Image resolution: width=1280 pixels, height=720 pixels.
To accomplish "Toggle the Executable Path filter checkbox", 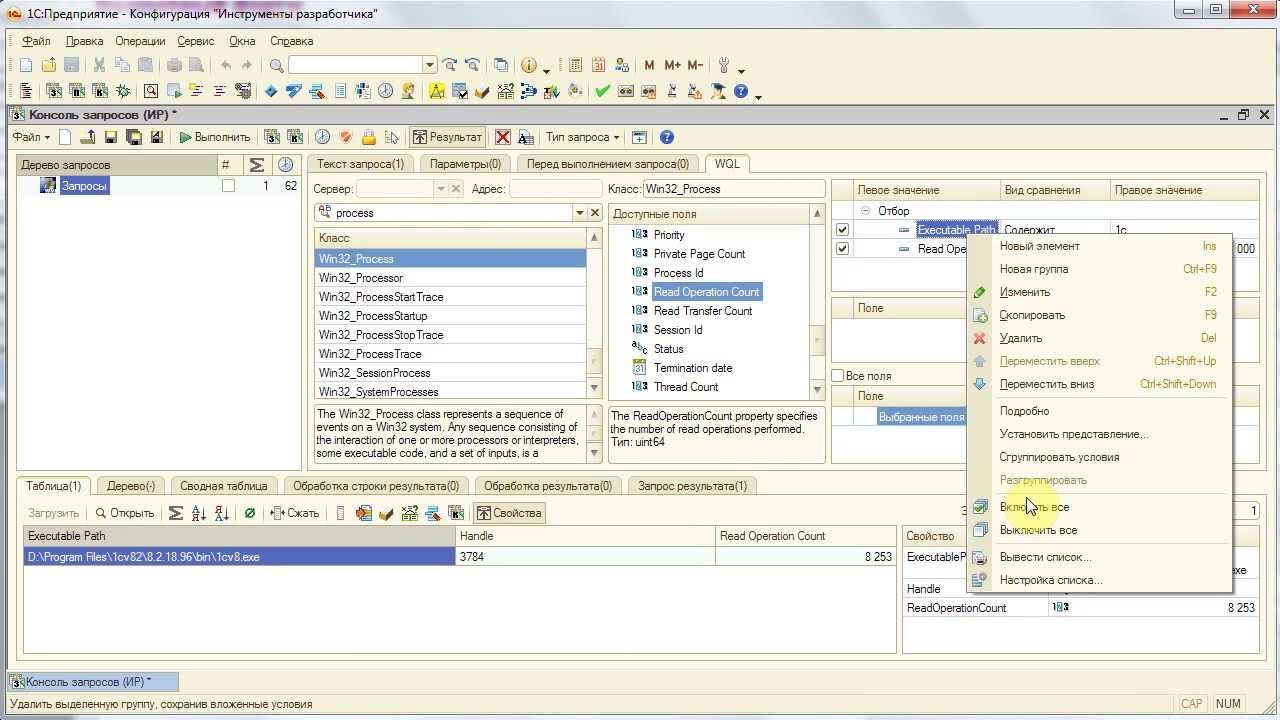I will click(x=842, y=230).
